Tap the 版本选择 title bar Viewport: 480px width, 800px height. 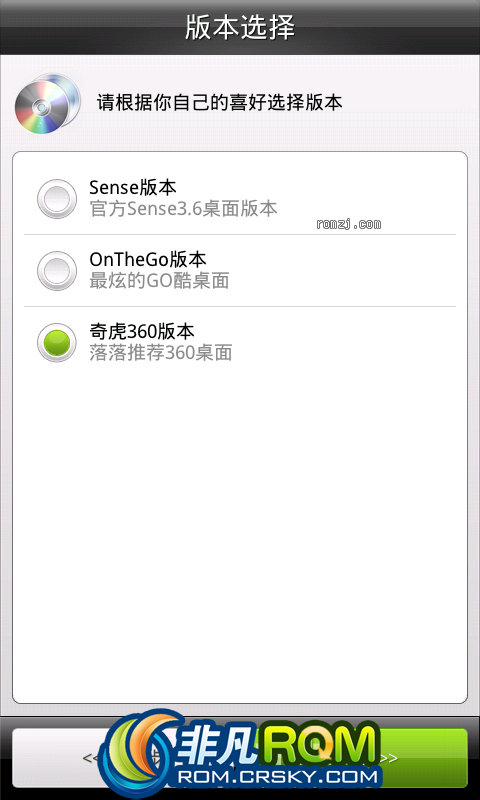240,27
